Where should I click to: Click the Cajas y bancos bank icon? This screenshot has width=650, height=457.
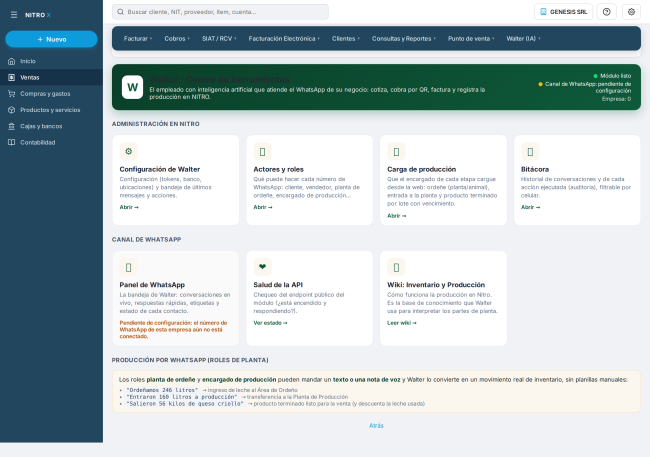[x=12, y=126]
